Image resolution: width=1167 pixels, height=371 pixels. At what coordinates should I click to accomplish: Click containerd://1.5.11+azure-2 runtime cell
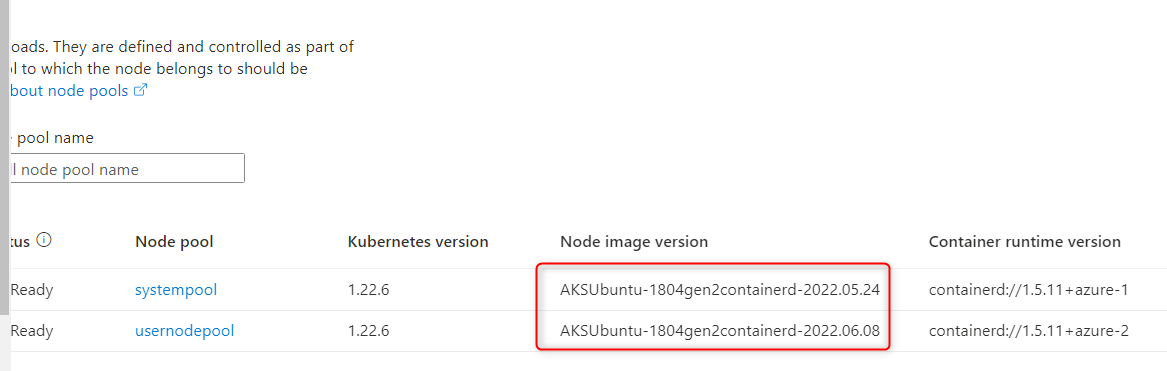tap(1029, 330)
